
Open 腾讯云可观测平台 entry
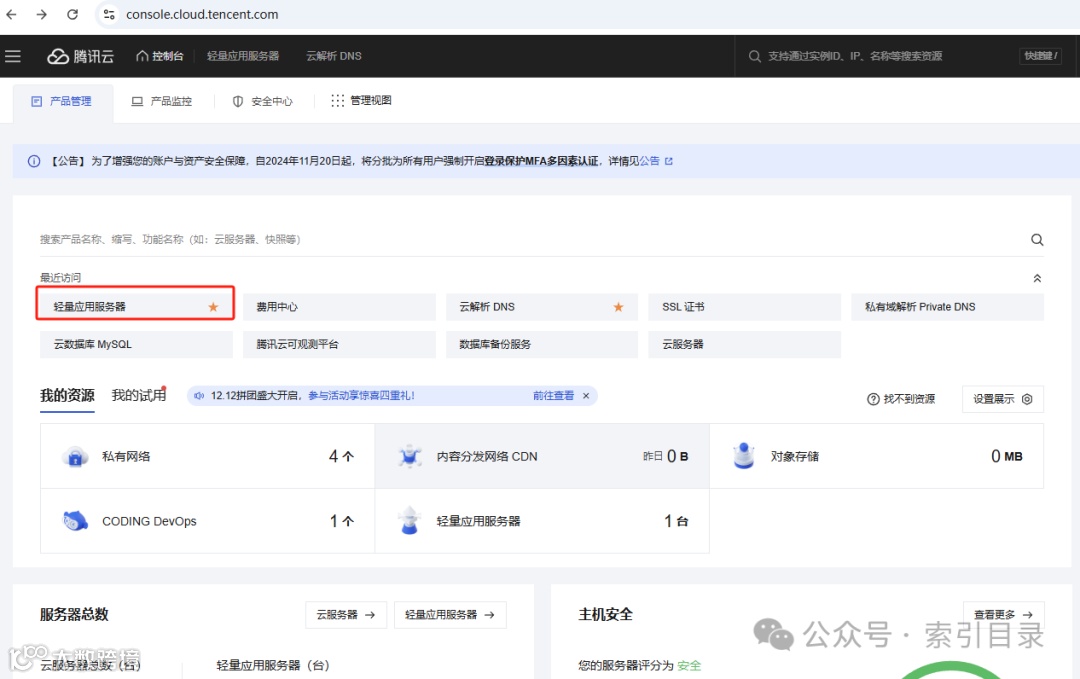tap(339, 344)
